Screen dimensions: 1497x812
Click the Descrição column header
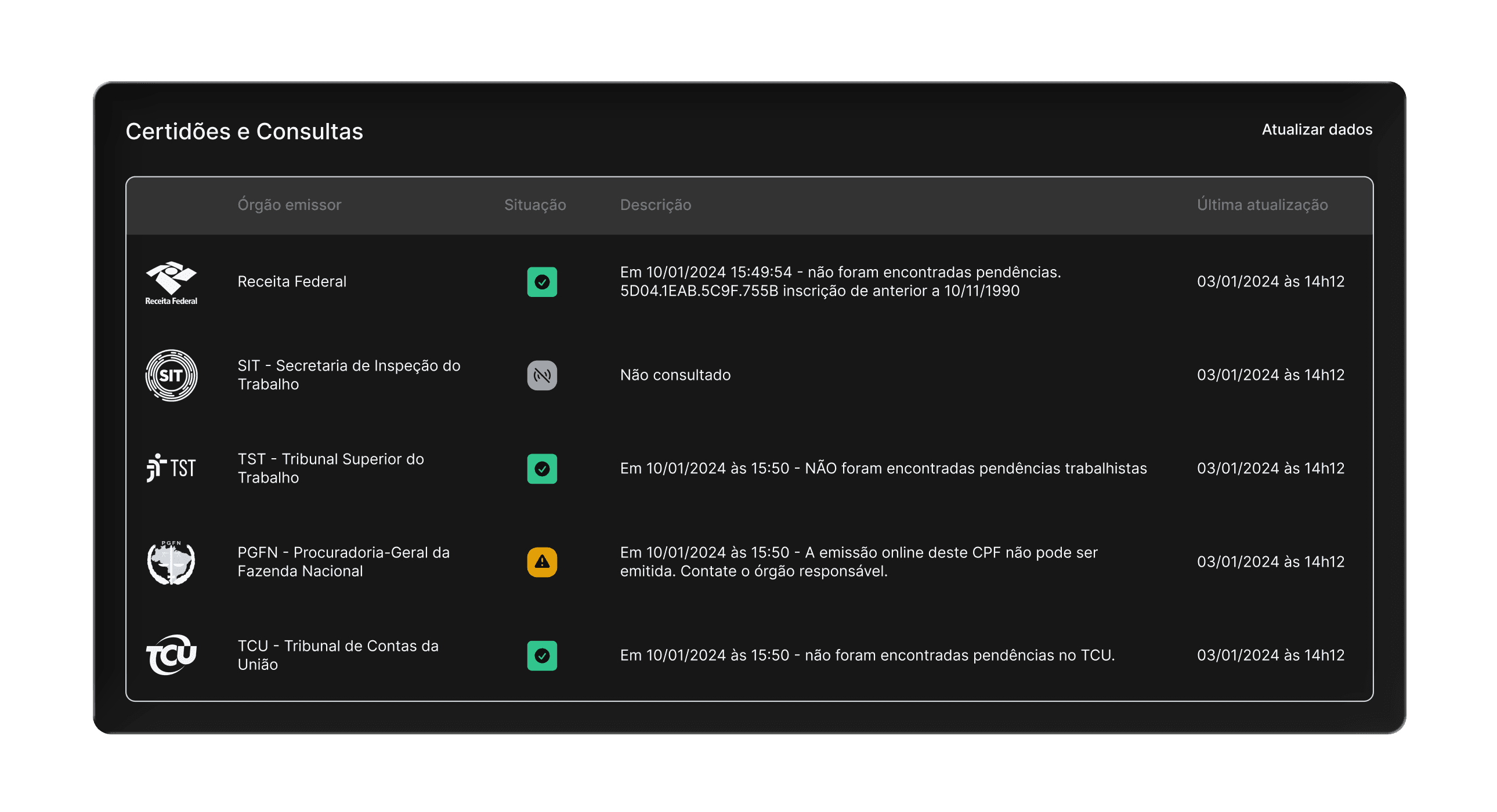point(655,205)
